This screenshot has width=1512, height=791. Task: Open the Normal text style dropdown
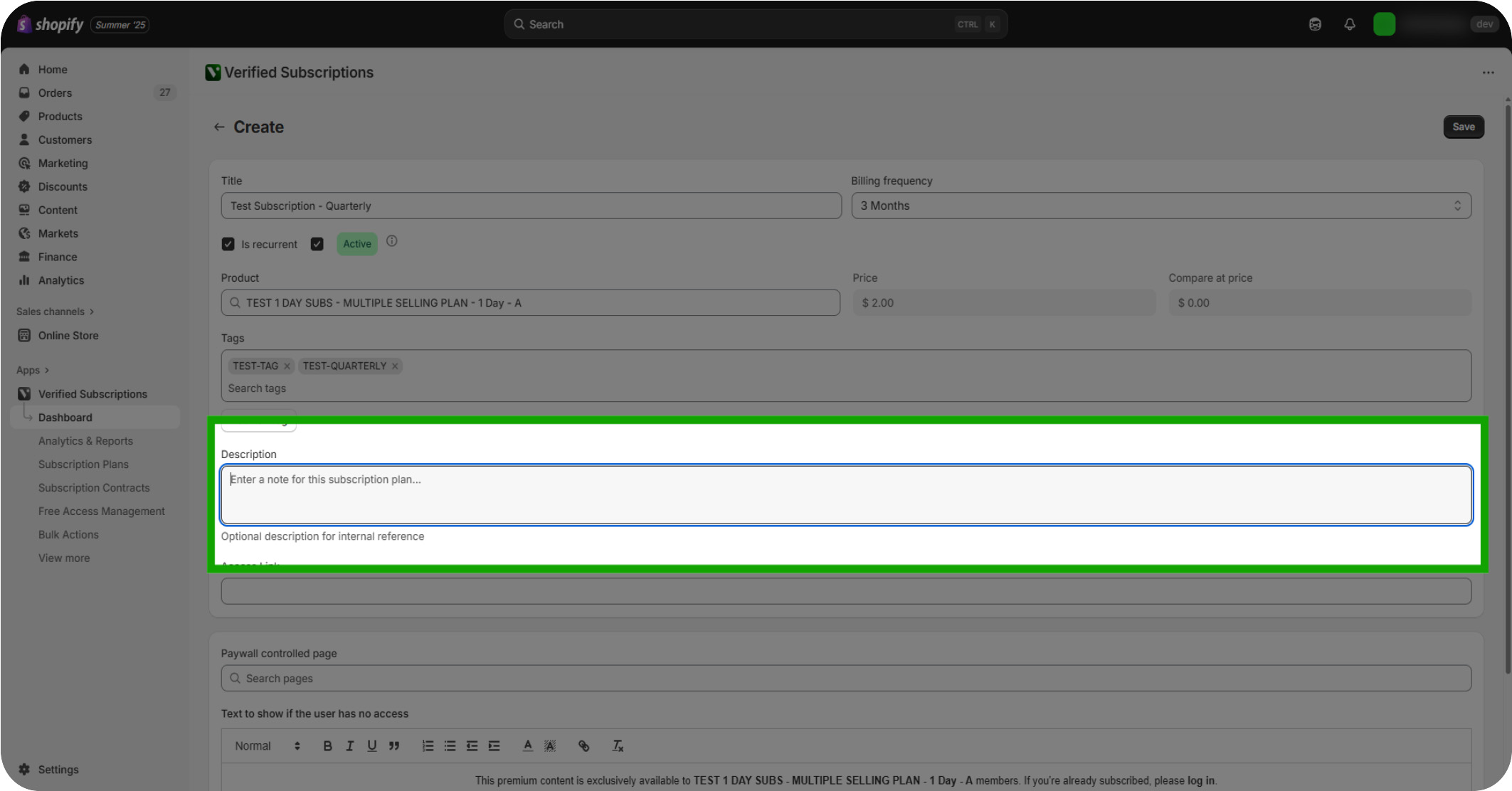268,745
